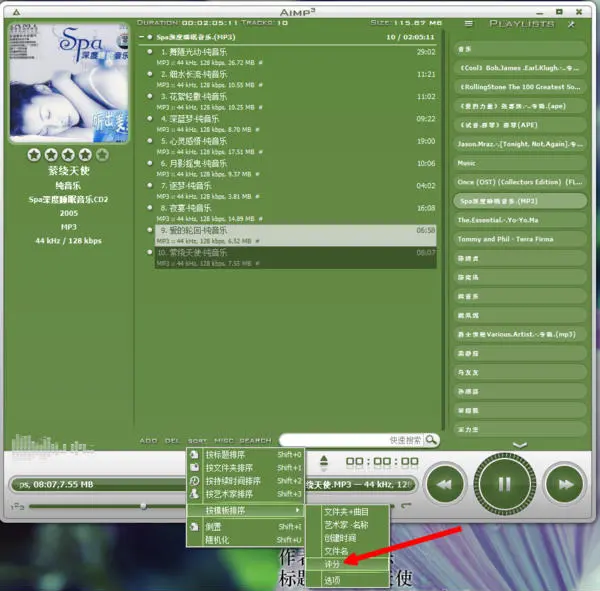Viewport: 600px width, 591px height.
Task: Click the track info seek bar
Action: click(x=213, y=485)
